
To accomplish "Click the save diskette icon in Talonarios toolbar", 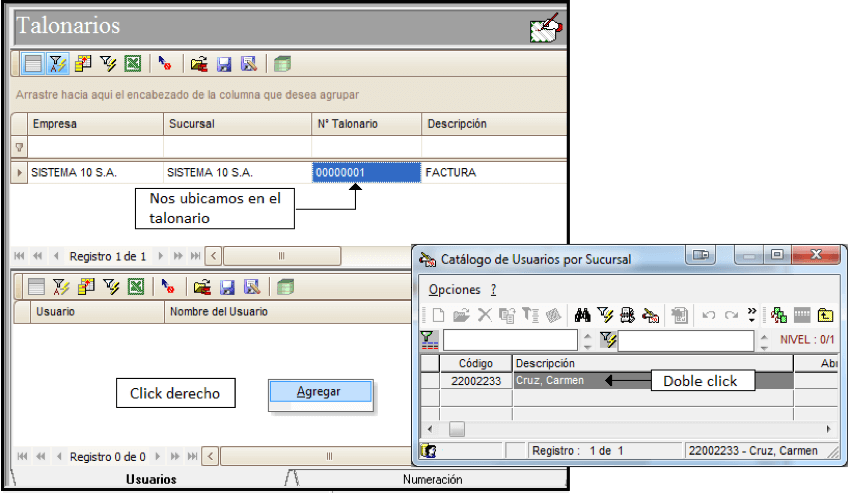I will [x=224, y=64].
